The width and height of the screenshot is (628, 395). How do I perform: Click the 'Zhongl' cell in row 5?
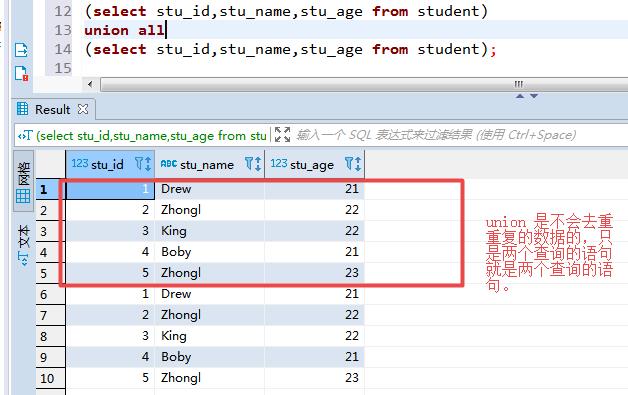pyautogui.click(x=209, y=272)
